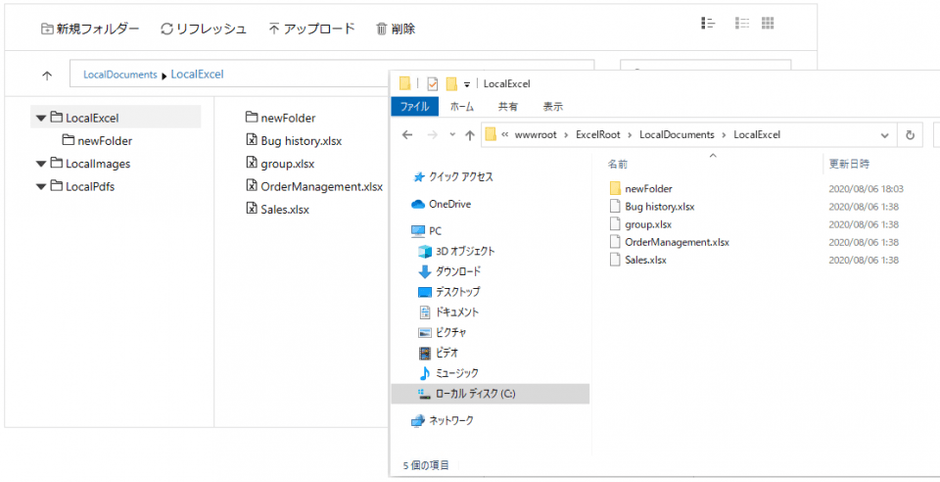Click Explorer back arrow button
The height and width of the screenshot is (482, 940).
tap(408, 135)
